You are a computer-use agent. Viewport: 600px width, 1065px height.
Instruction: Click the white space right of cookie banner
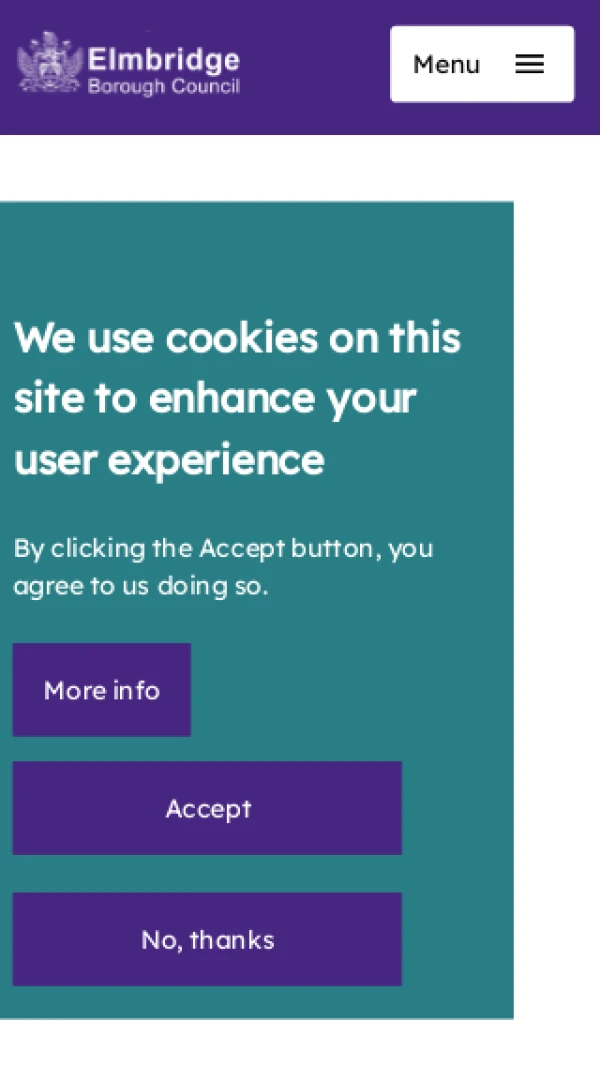557,609
